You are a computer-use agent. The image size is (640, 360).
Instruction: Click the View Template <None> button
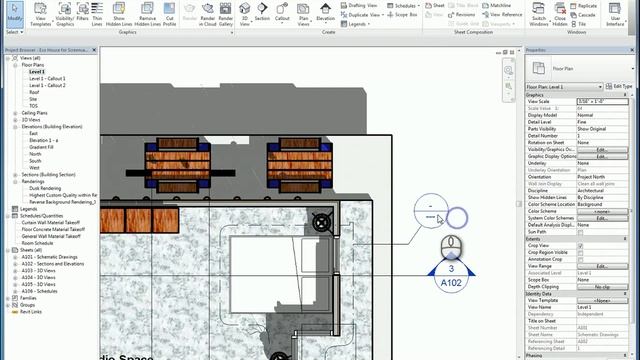(602, 301)
